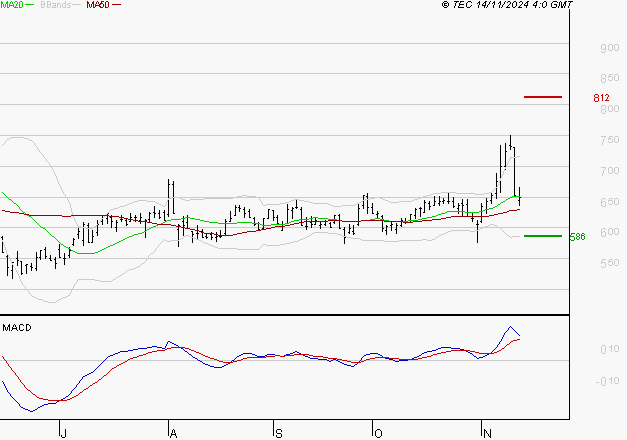
Task: Click the S month marker on time axis
Action: [x=278, y=433]
